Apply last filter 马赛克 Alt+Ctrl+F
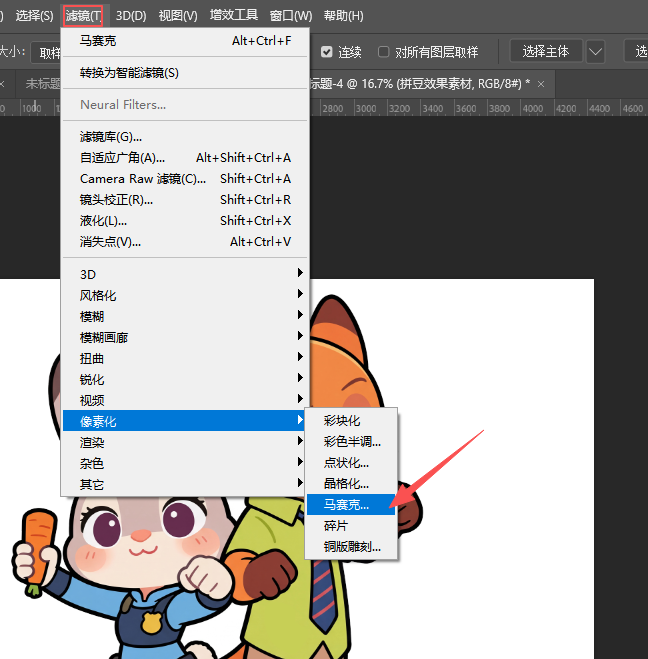This screenshot has height=659, width=648. tap(185, 41)
